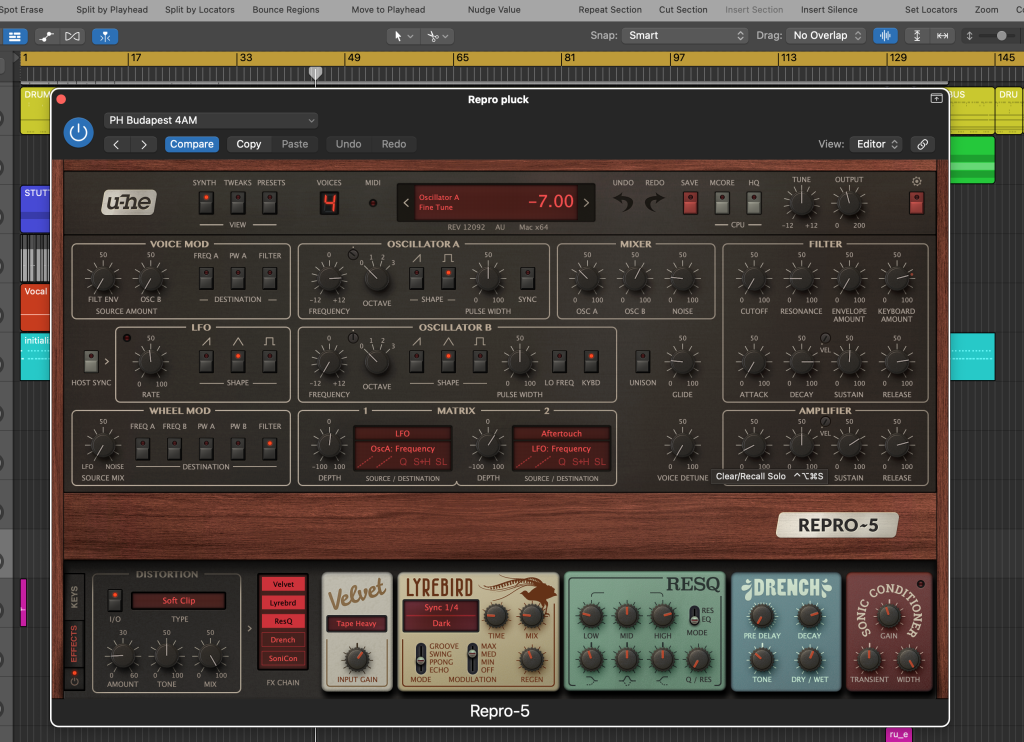Click the u-he logo

(x=129, y=202)
